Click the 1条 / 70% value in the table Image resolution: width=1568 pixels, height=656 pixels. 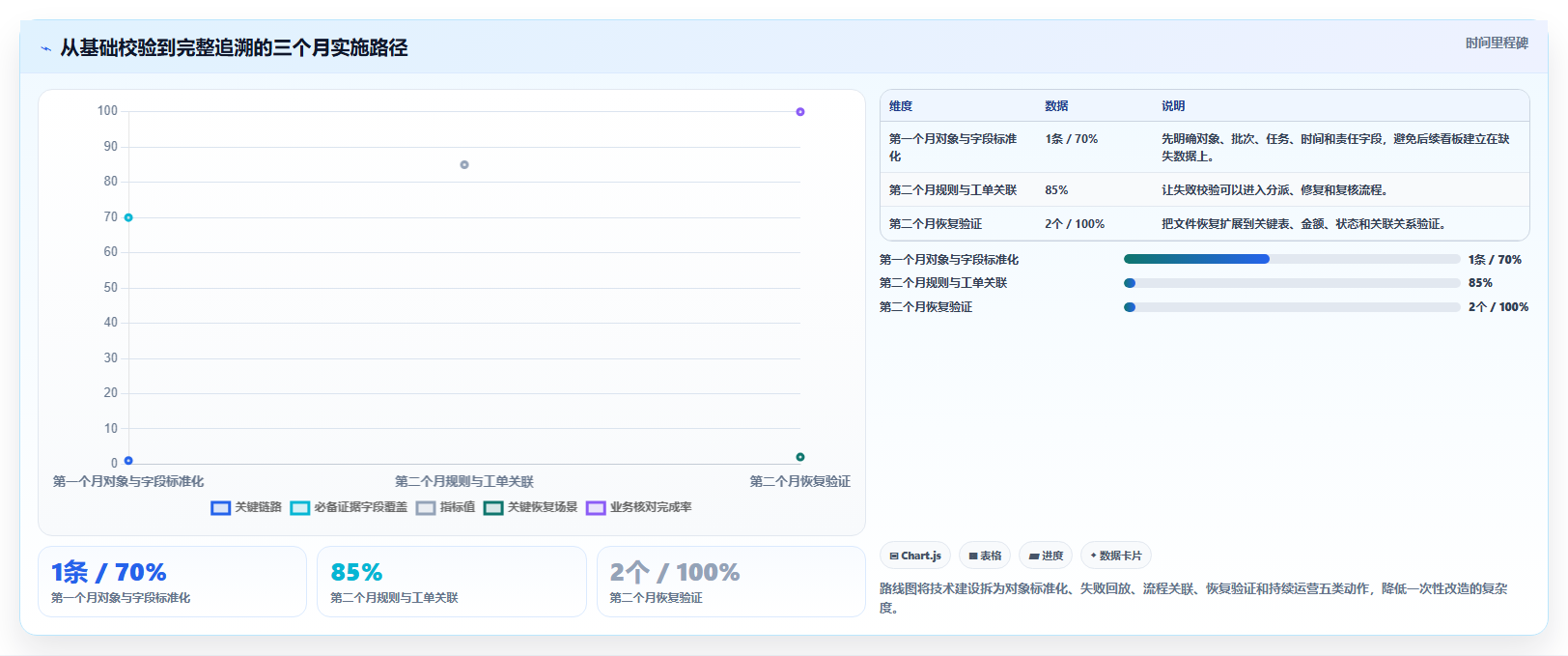tap(1072, 139)
